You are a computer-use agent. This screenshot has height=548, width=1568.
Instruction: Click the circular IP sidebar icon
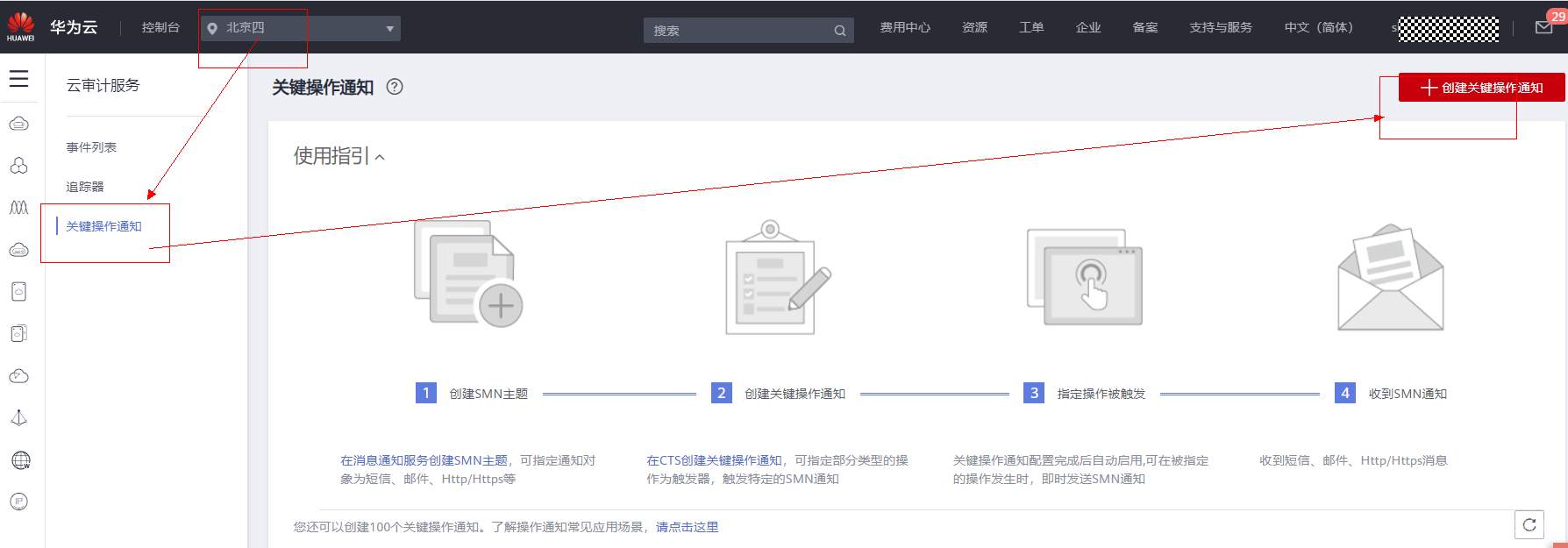point(18,502)
